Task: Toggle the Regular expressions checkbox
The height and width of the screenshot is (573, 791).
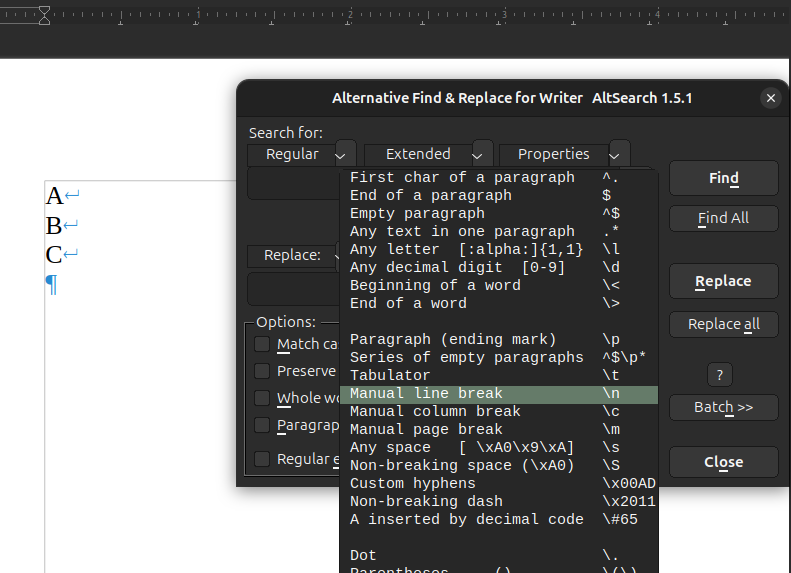Action: tap(262, 459)
